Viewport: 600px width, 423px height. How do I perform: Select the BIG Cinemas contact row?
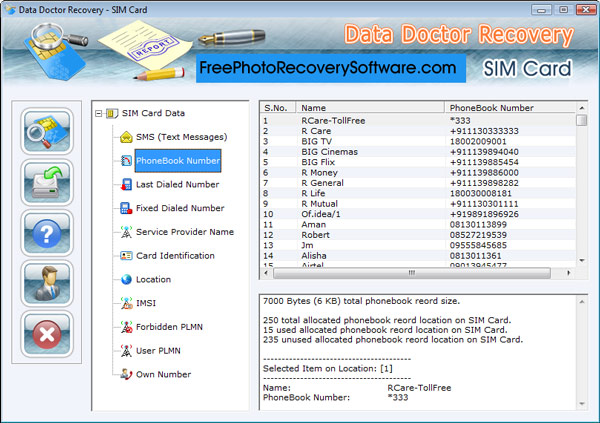pyautogui.click(x=418, y=152)
